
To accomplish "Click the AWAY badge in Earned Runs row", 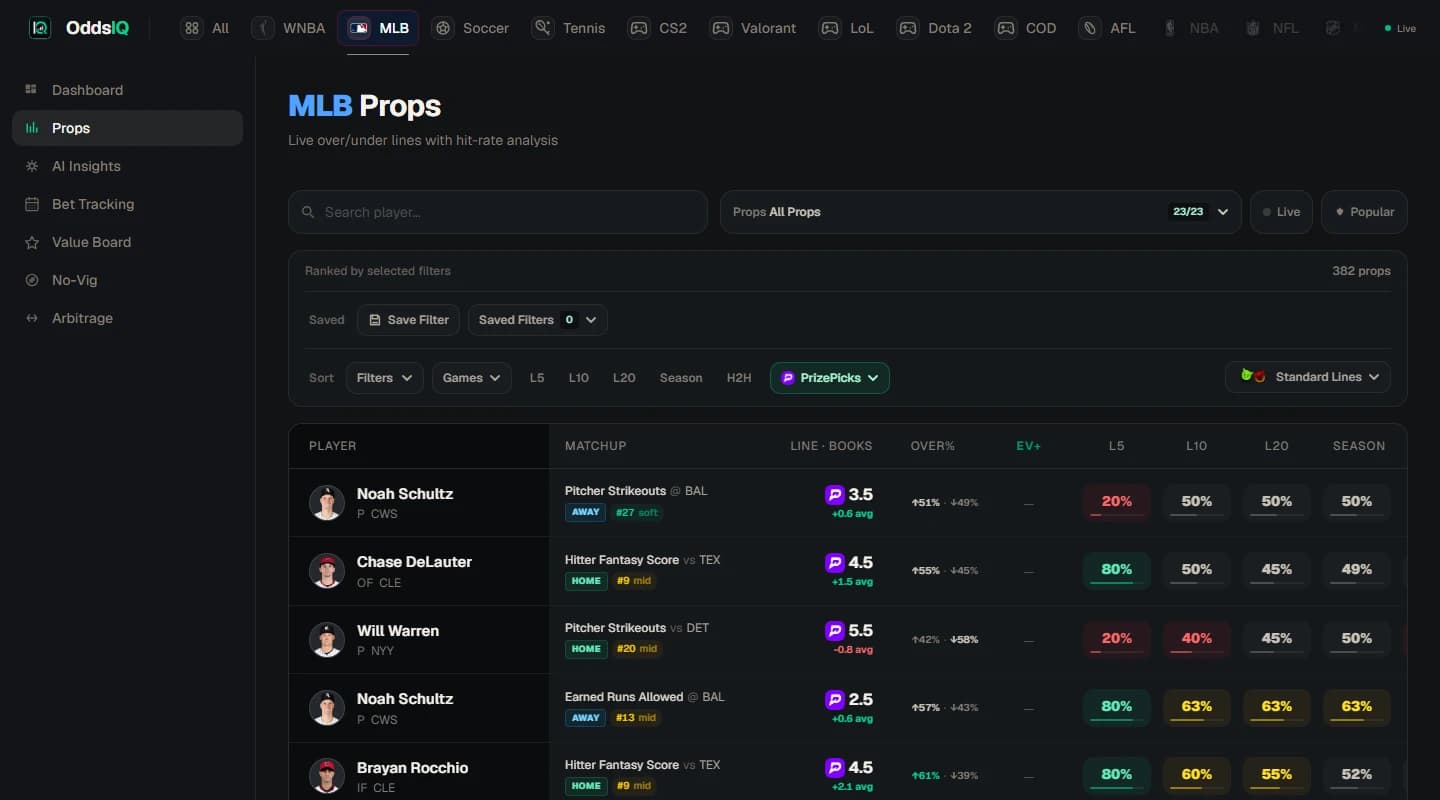I will 586,717.
